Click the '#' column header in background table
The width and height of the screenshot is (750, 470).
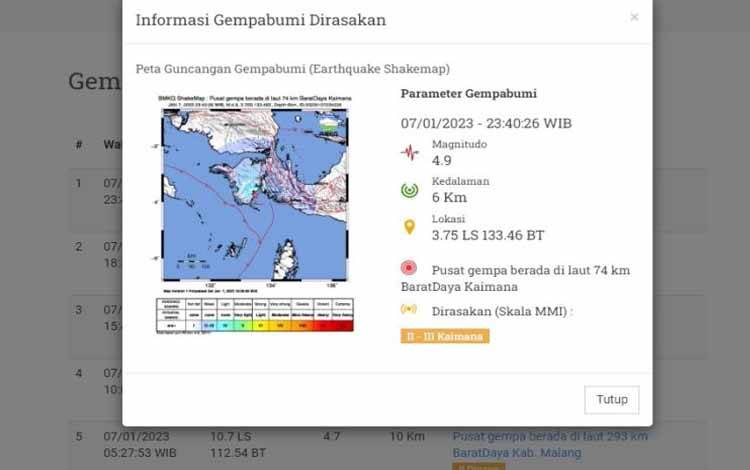[x=79, y=144]
